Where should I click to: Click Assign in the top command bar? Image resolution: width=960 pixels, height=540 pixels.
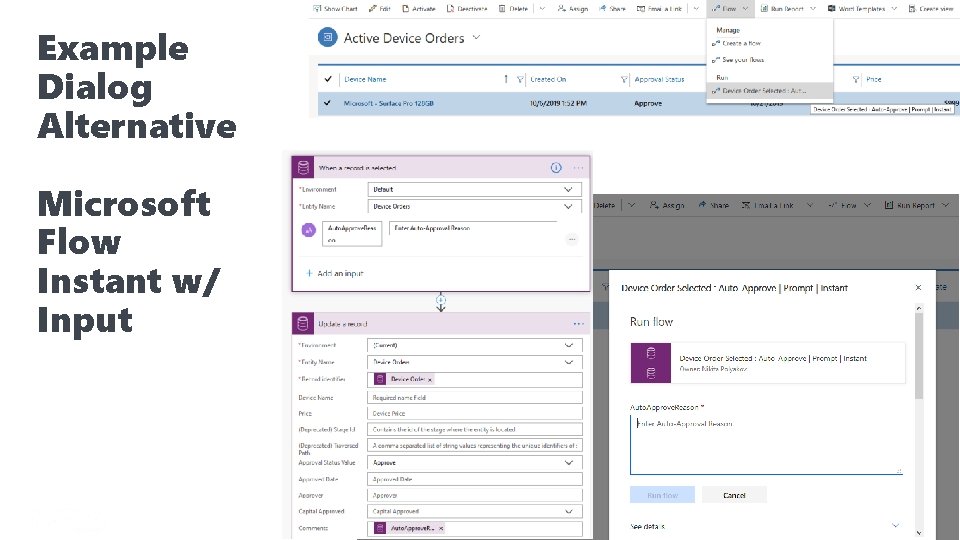[x=573, y=9]
